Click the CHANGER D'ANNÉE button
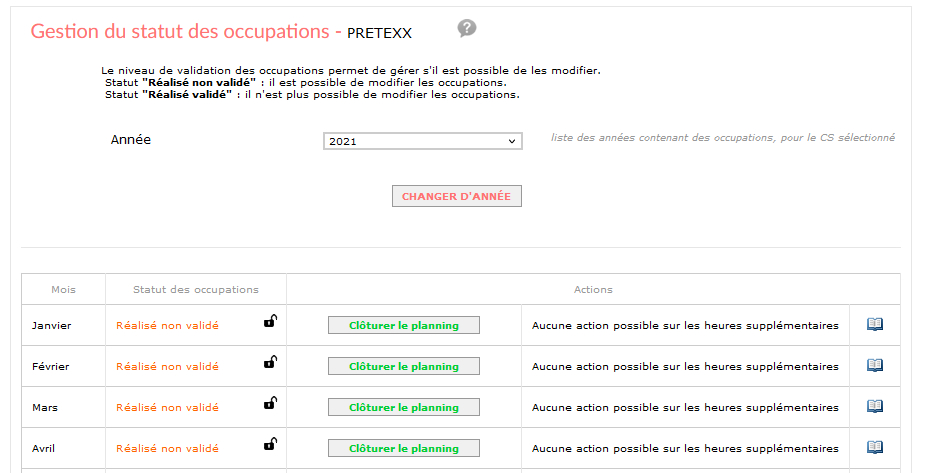The image size is (925, 473). point(457,196)
